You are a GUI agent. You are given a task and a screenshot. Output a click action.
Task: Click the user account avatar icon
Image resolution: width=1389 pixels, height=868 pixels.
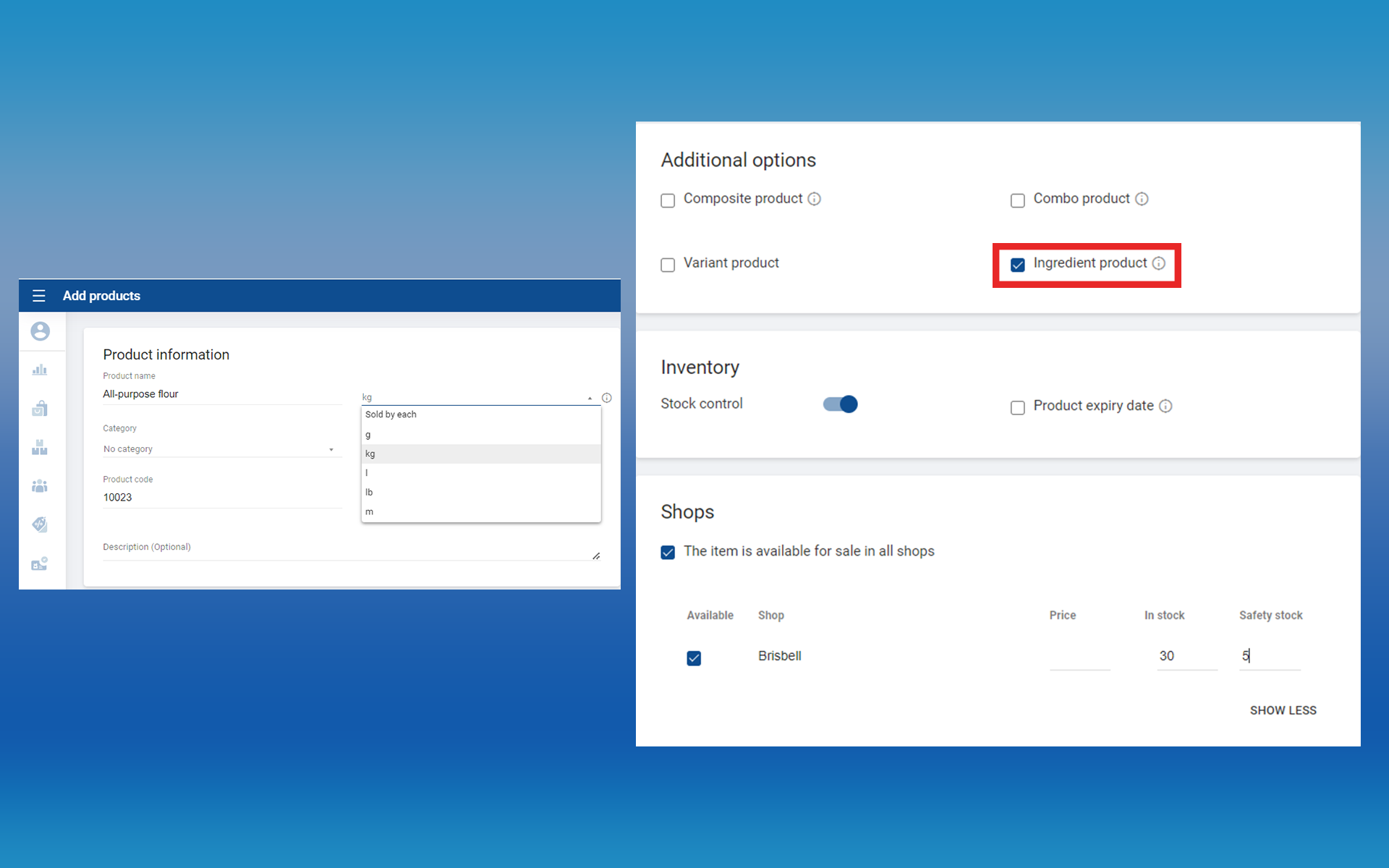click(41, 331)
